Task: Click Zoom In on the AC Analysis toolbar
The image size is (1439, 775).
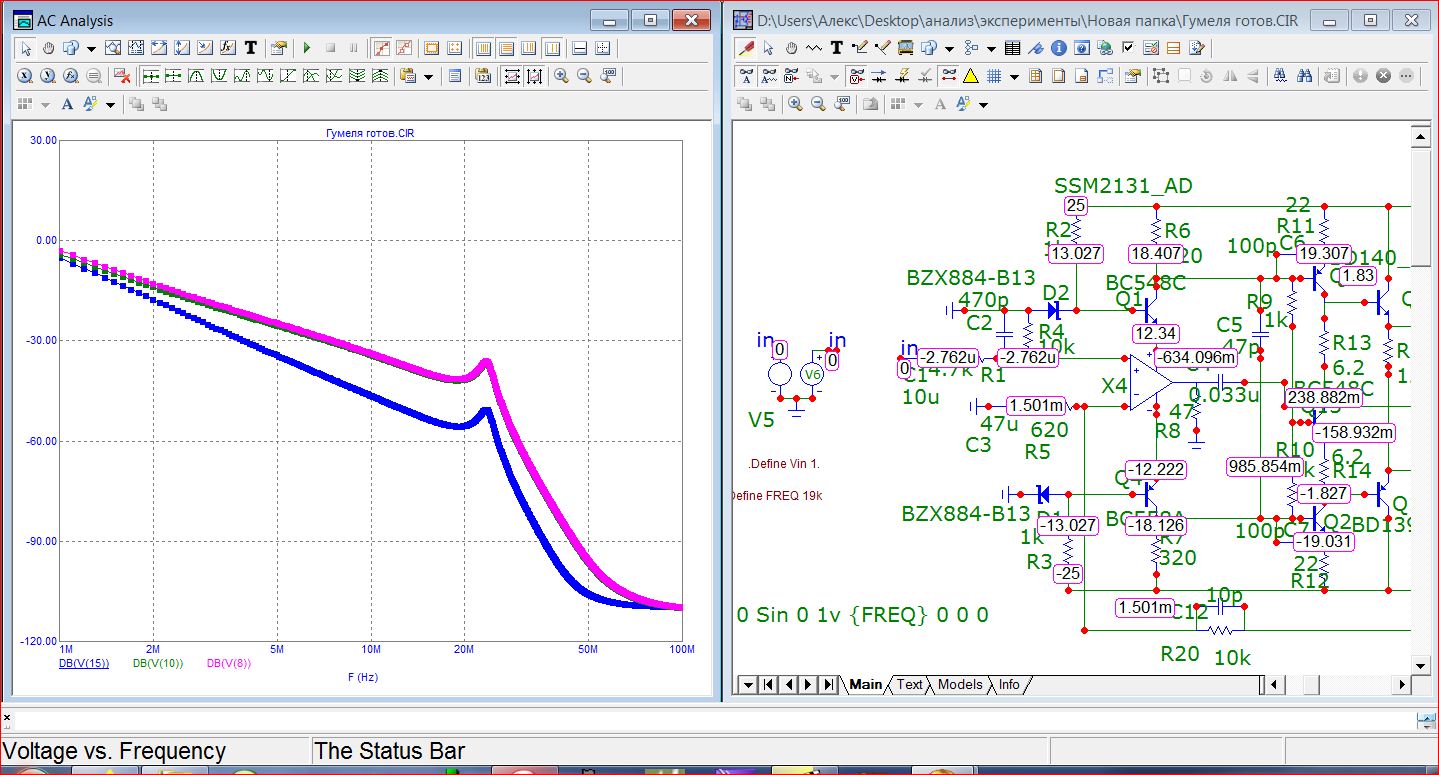Action: click(x=561, y=76)
